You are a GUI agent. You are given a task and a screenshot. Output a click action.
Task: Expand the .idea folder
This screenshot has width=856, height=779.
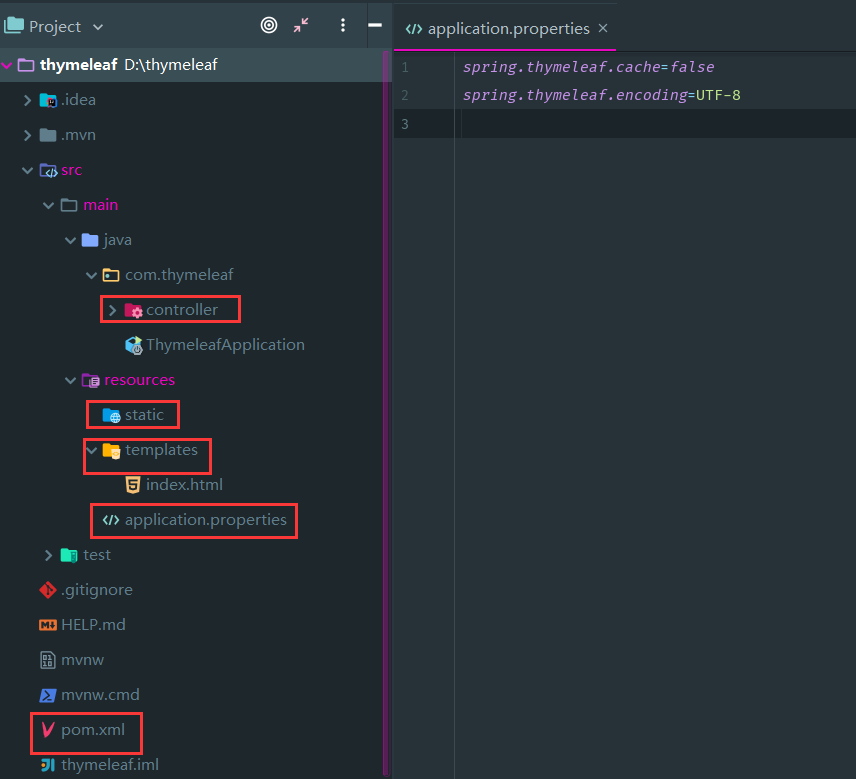click(x=27, y=100)
